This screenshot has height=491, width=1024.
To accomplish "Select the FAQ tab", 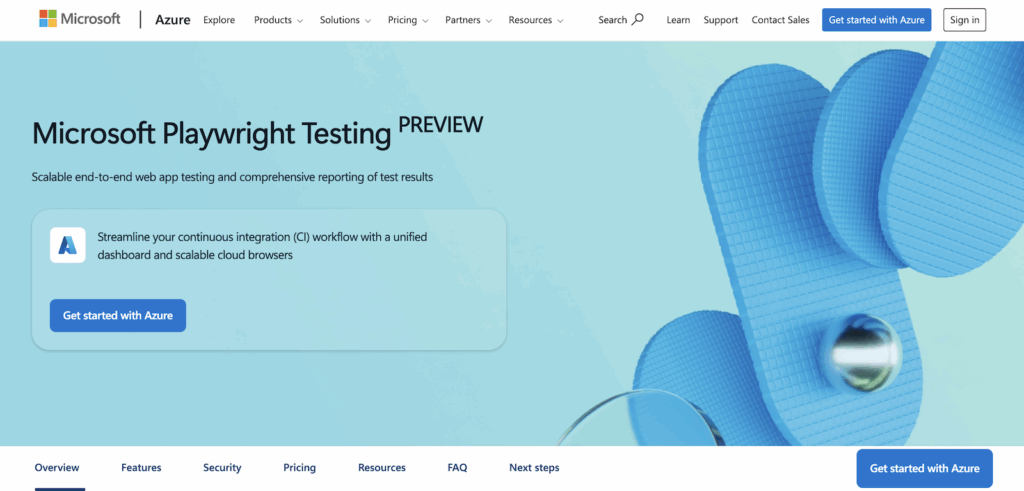I will (x=457, y=467).
